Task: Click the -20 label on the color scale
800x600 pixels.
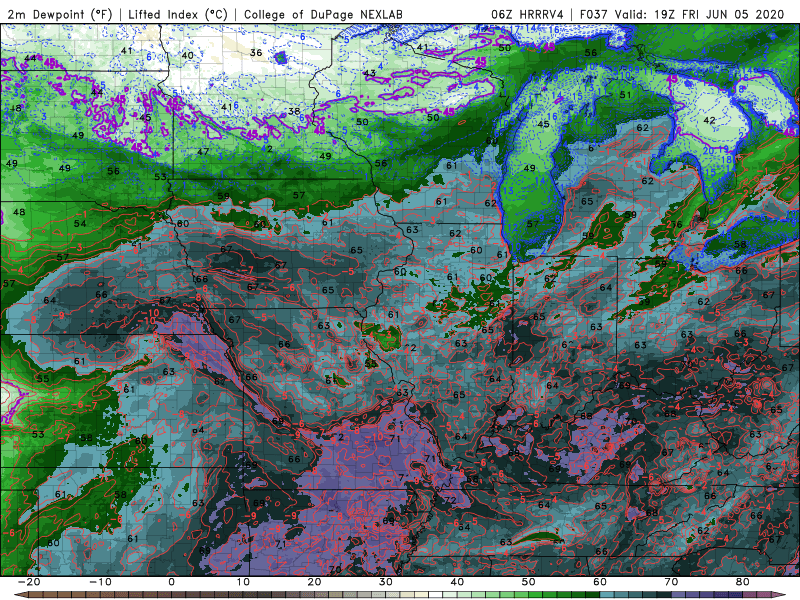Action: [x=29, y=582]
